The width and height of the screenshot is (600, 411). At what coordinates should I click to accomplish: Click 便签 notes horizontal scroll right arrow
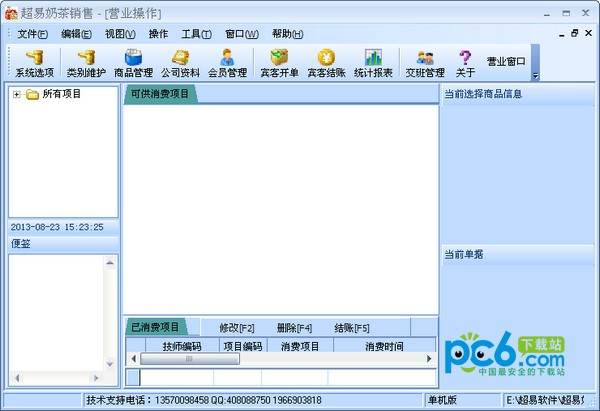click(96, 378)
